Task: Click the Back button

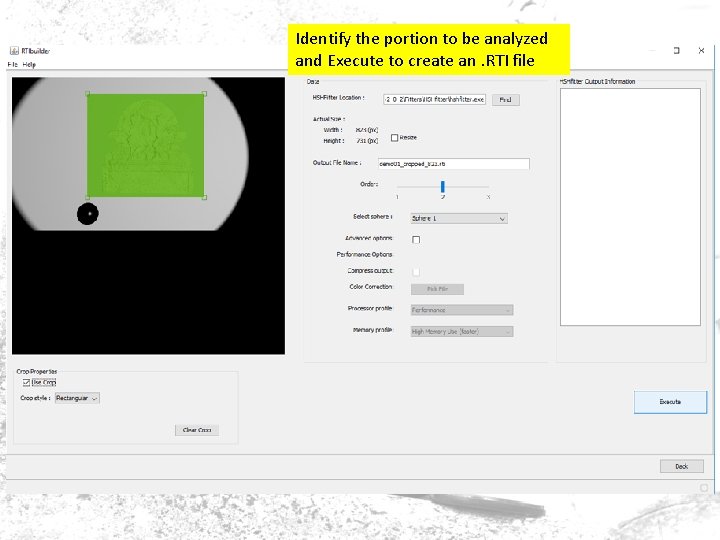Action: [x=681, y=467]
